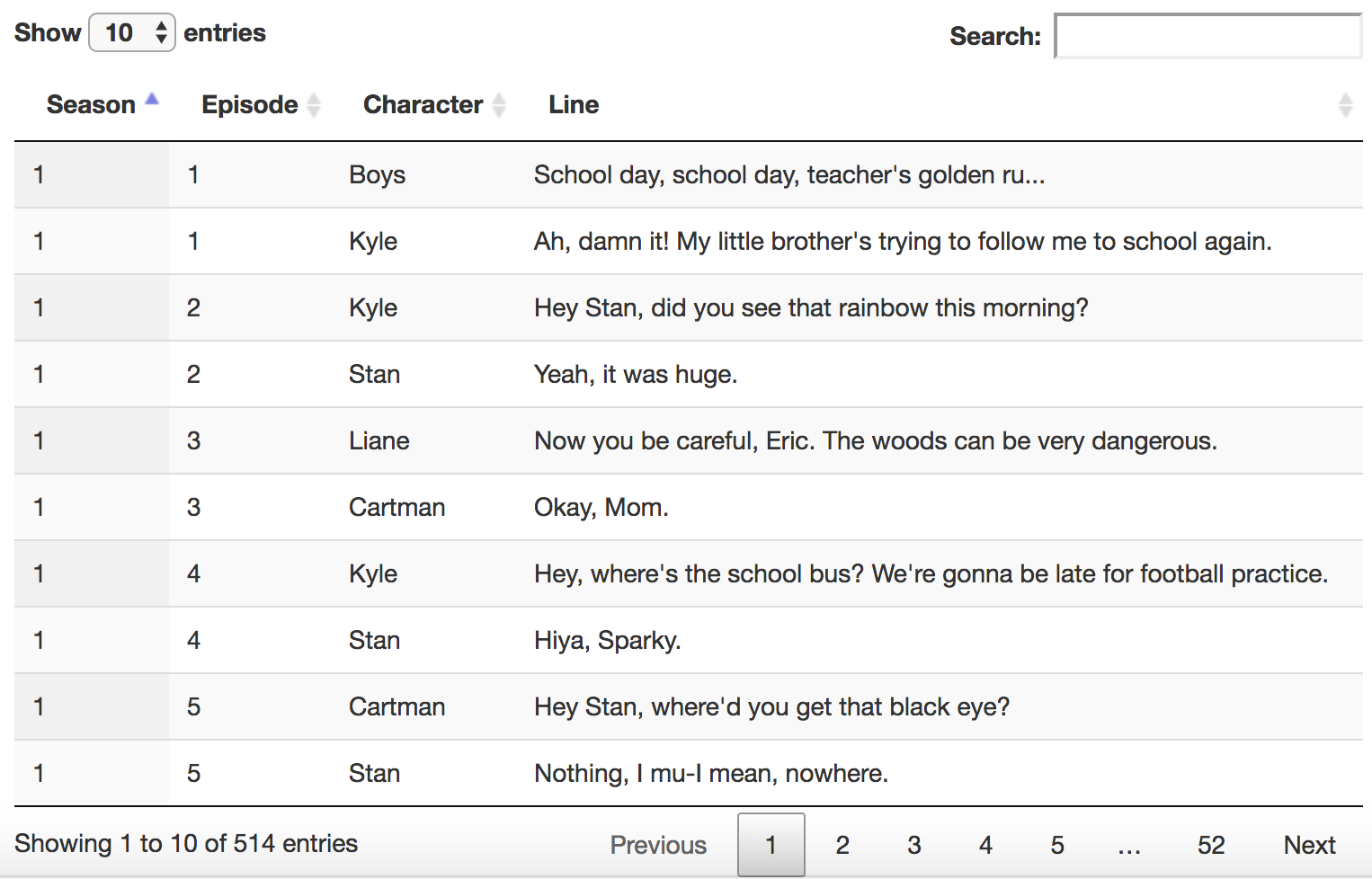Screen dimensions: 1372x879
Task: Select current page 1 button
Action: (771, 845)
